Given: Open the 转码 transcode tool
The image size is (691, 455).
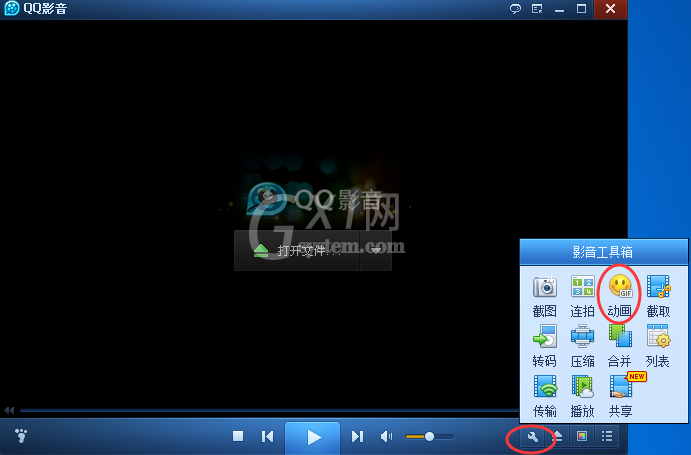Looking at the screenshot, I should tap(545, 346).
